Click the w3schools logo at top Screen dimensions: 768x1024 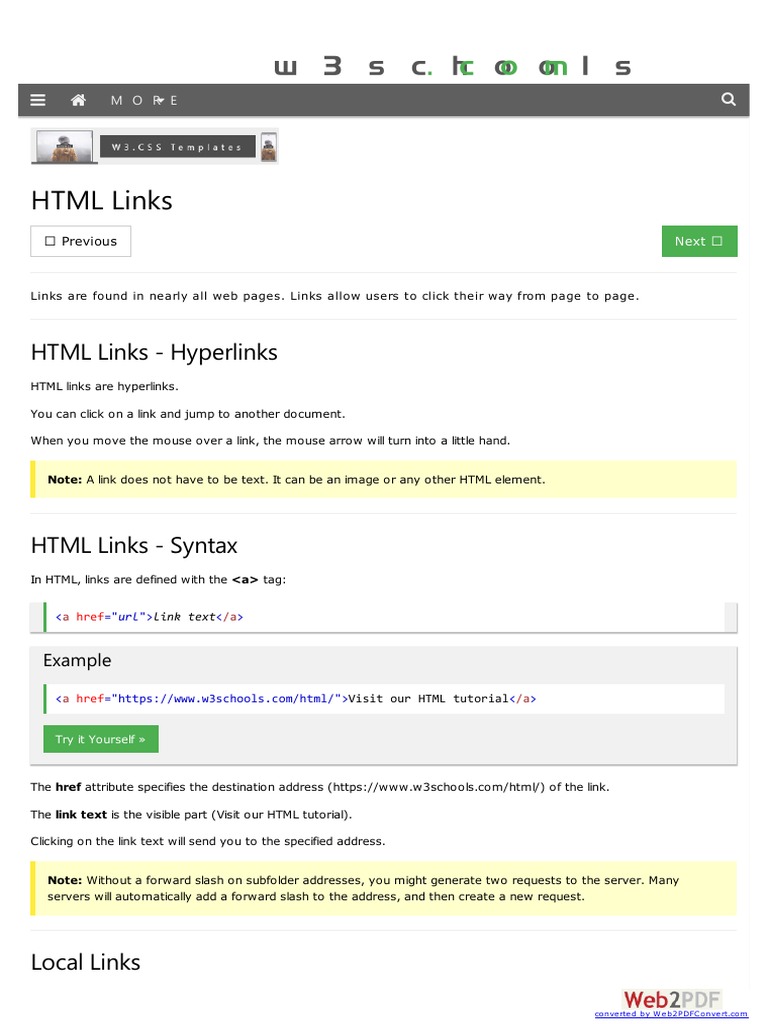click(x=452, y=67)
